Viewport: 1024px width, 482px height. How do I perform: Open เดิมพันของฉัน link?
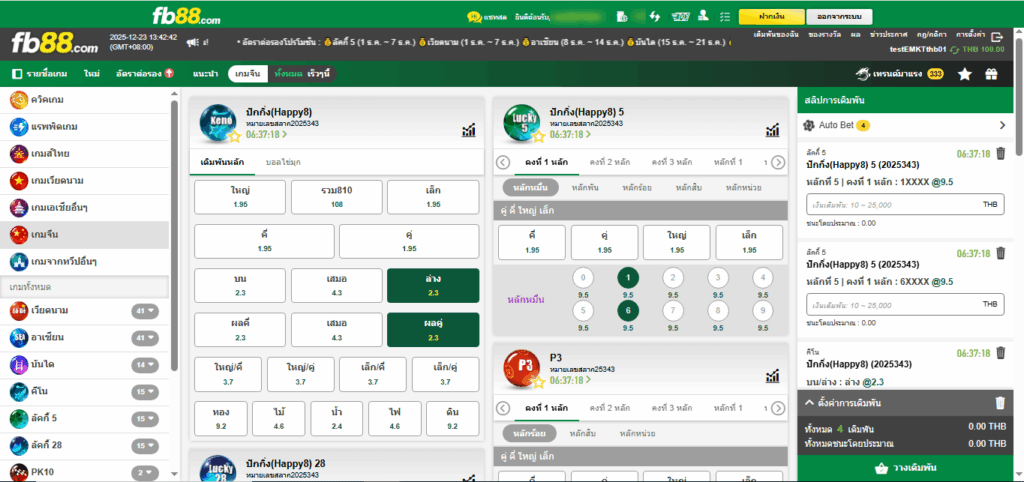pyautogui.click(x=776, y=33)
